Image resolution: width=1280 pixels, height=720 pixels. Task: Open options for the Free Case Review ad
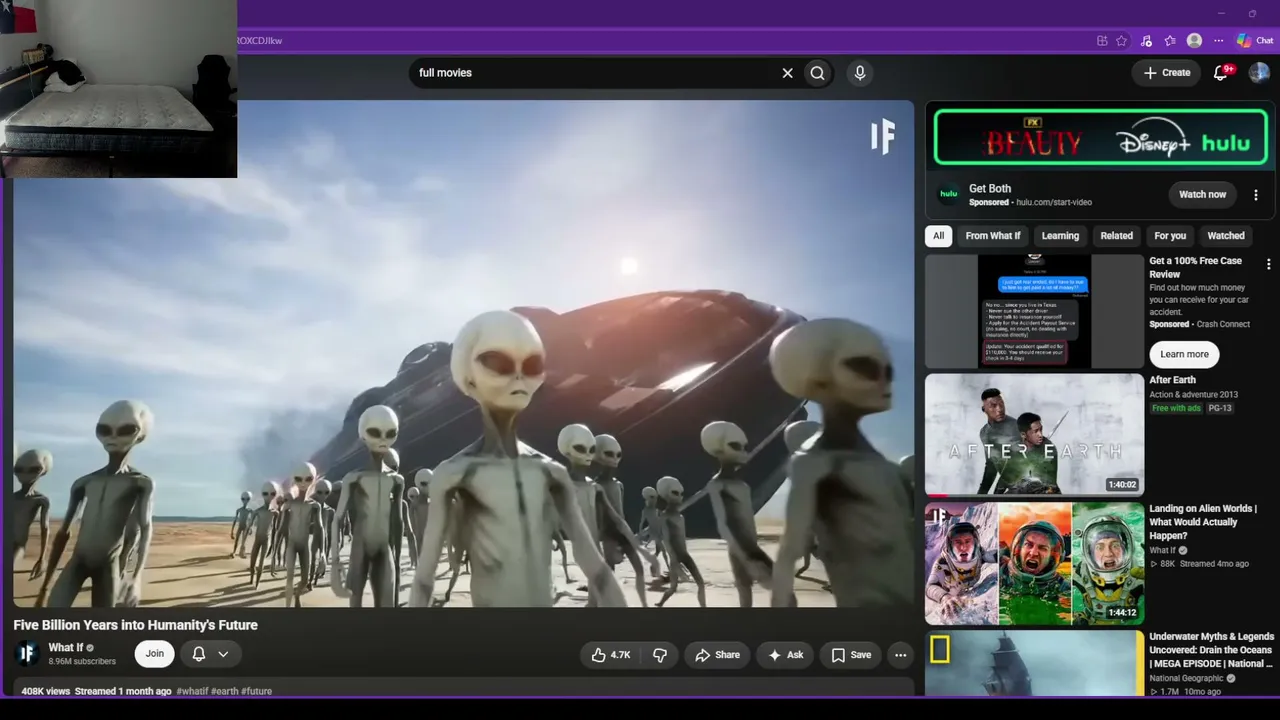[1268, 264]
